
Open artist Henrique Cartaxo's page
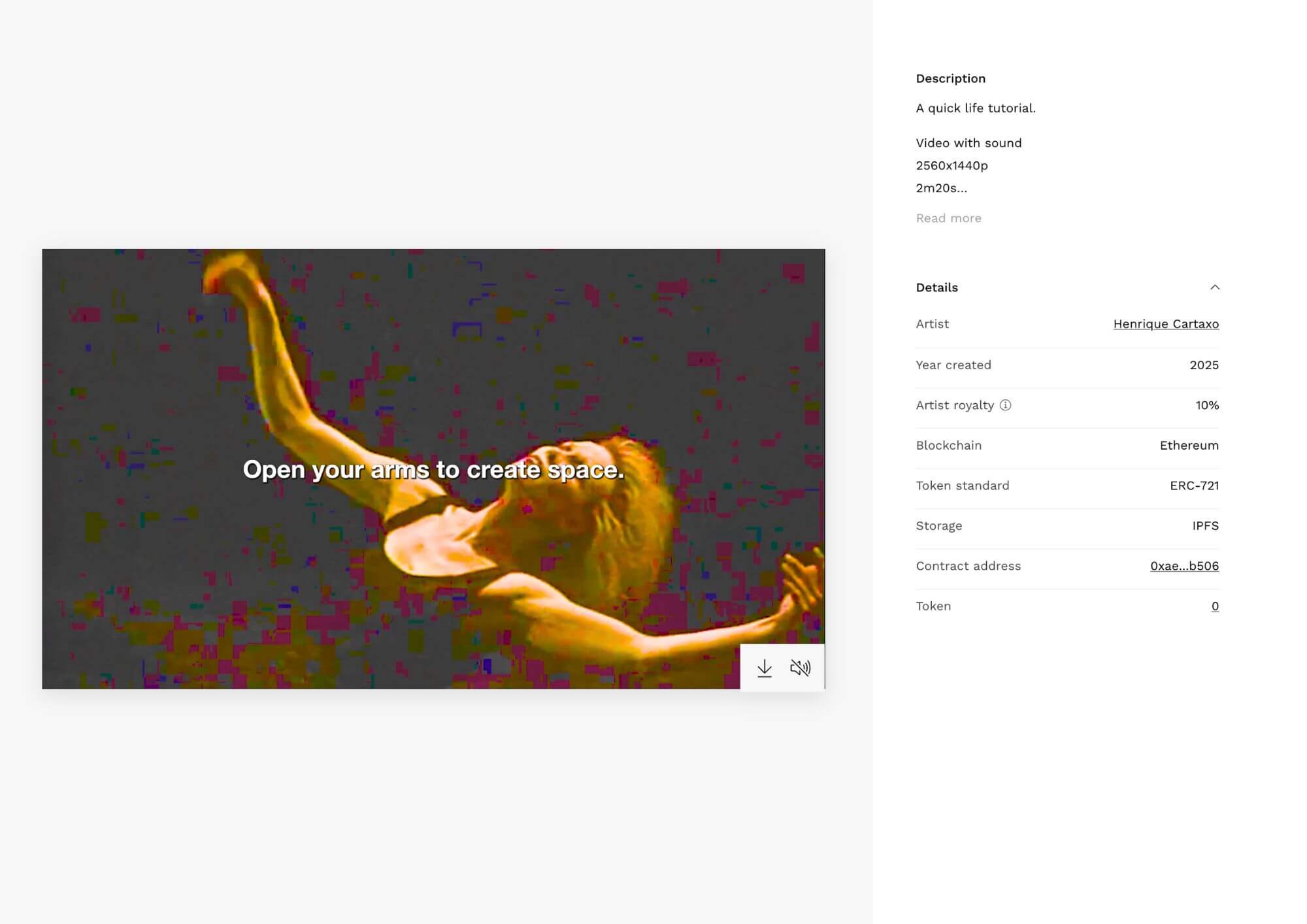(1165, 324)
